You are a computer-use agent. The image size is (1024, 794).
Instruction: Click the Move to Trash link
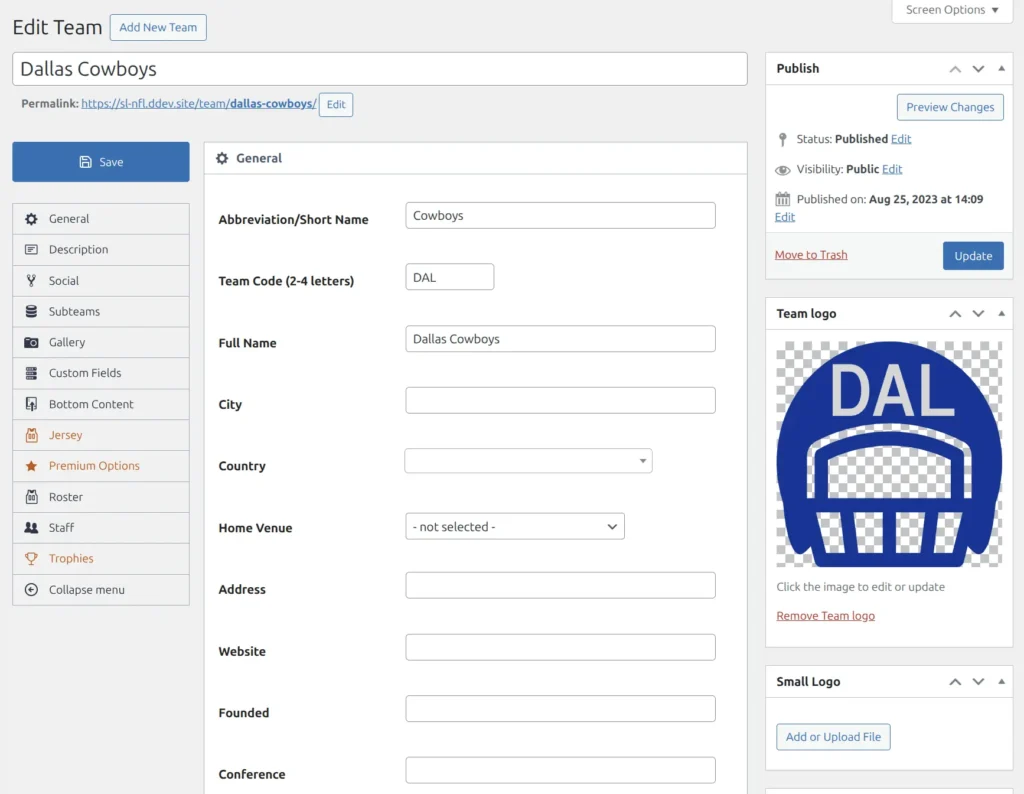coord(811,255)
